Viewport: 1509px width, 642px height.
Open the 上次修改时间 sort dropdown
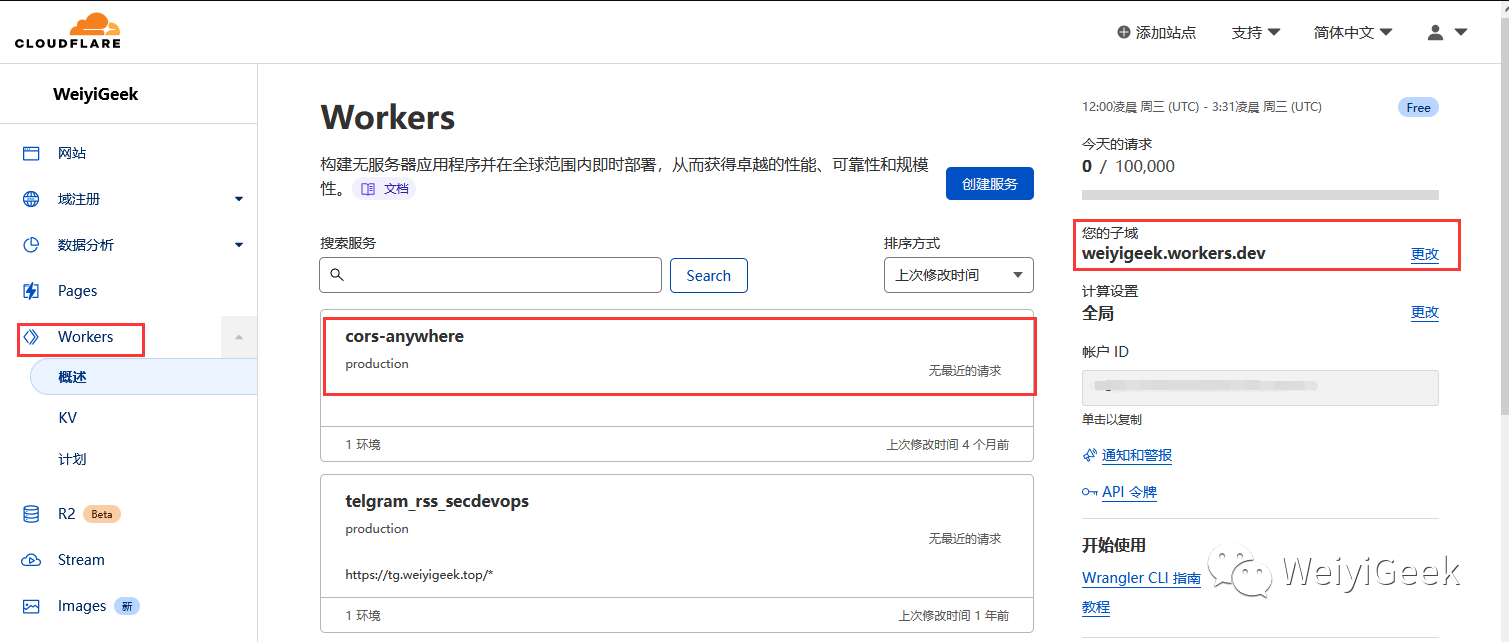[x=959, y=275]
